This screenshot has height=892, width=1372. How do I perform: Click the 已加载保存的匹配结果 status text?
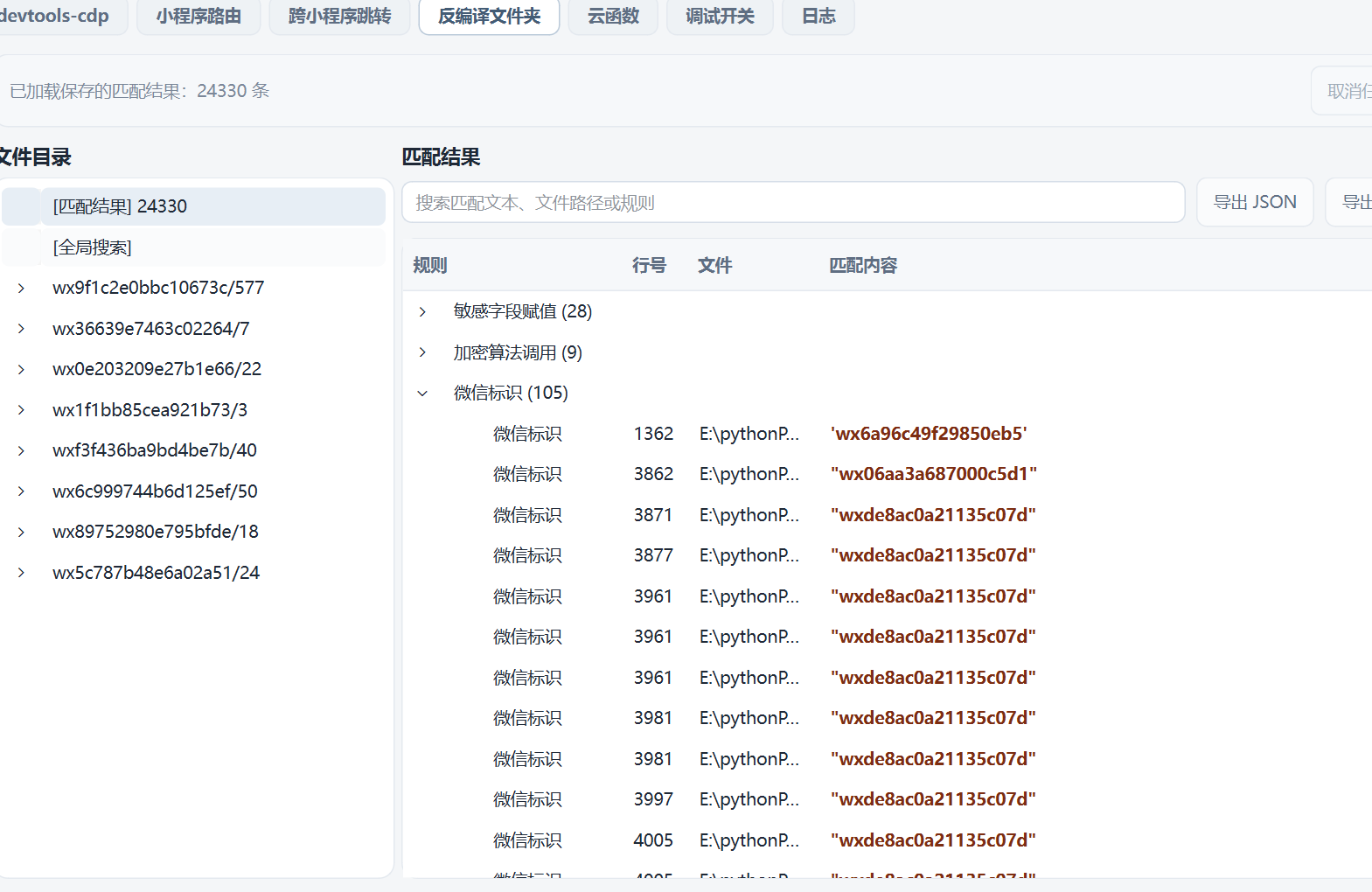(x=139, y=91)
